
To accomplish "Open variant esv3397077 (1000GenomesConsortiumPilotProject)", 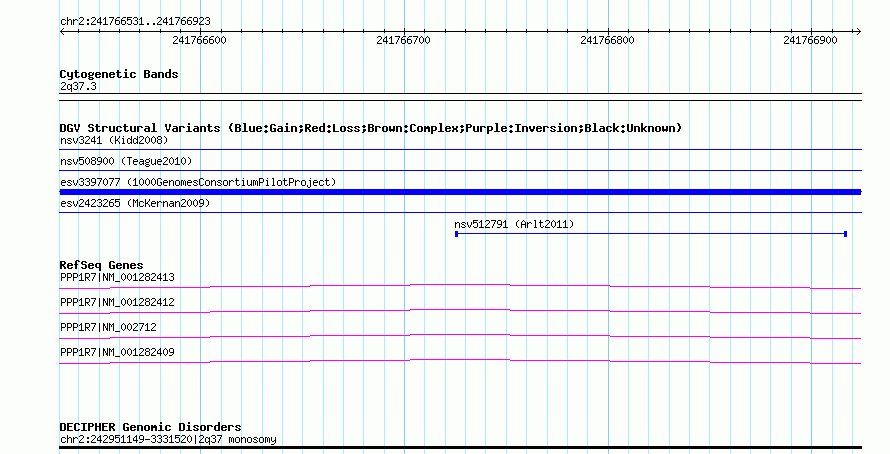I will coord(198,182).
